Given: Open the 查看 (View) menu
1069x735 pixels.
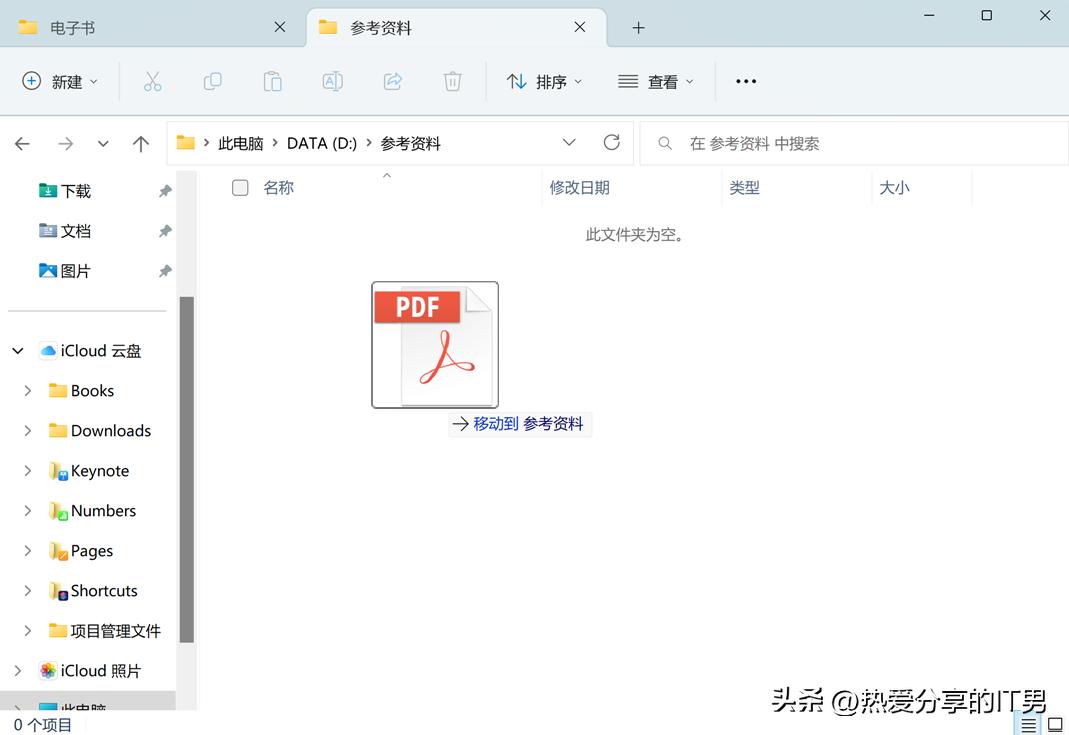Looking at the screenshot, I should click(655, 81).
